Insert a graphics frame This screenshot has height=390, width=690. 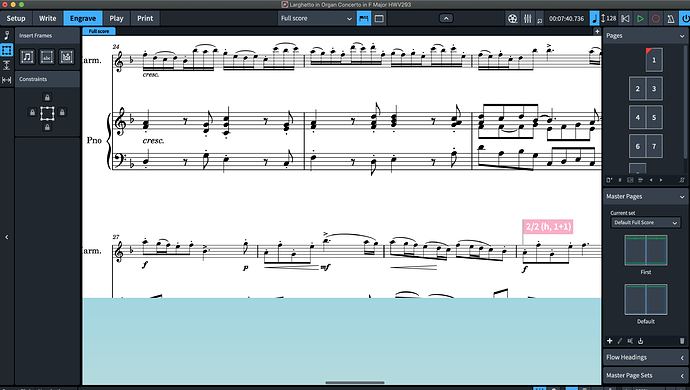(x=66, y=56)
